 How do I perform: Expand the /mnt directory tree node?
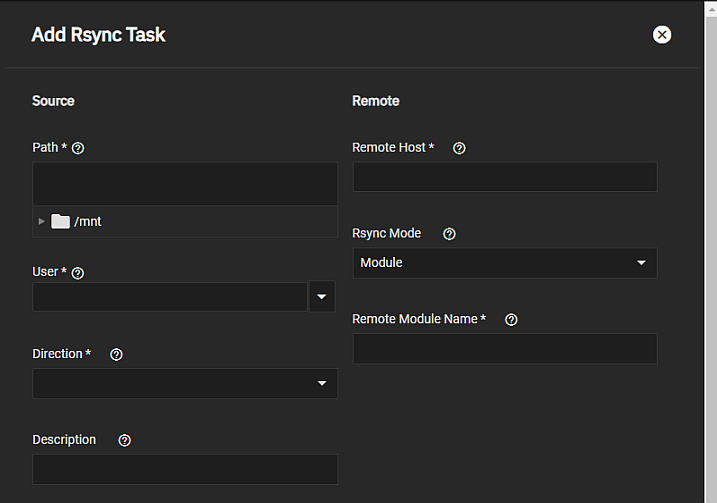tap(41, 221)
